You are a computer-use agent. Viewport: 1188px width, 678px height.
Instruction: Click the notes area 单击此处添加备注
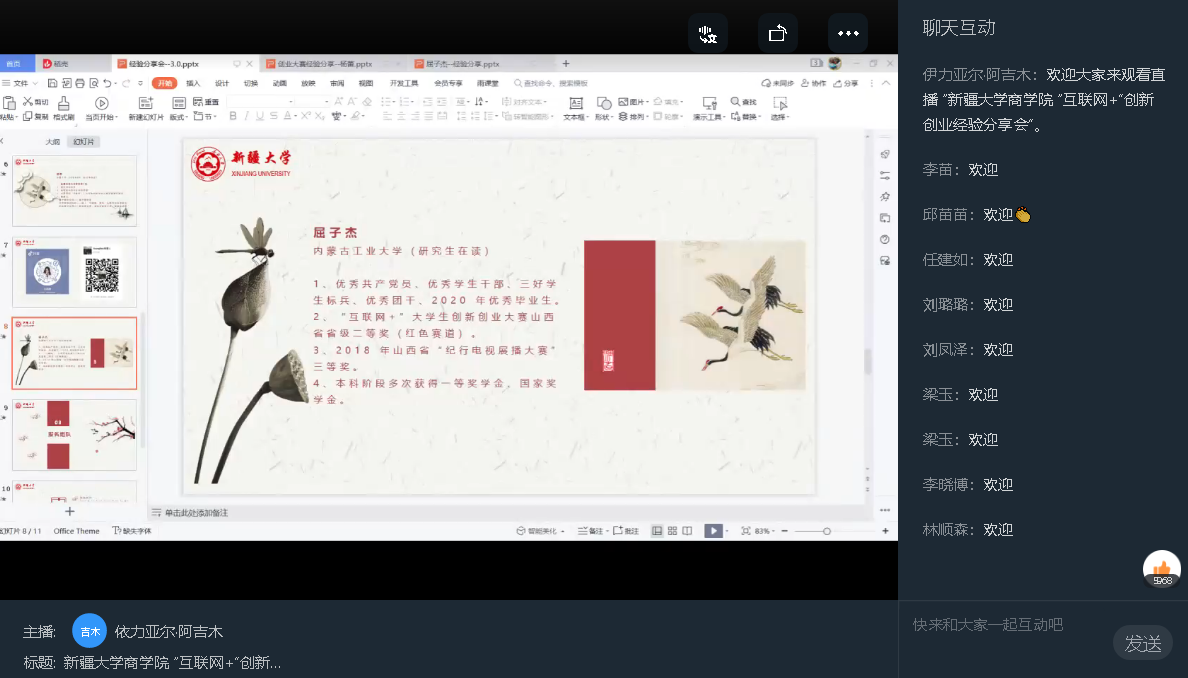pyautogui.click(x=196, y=513)
